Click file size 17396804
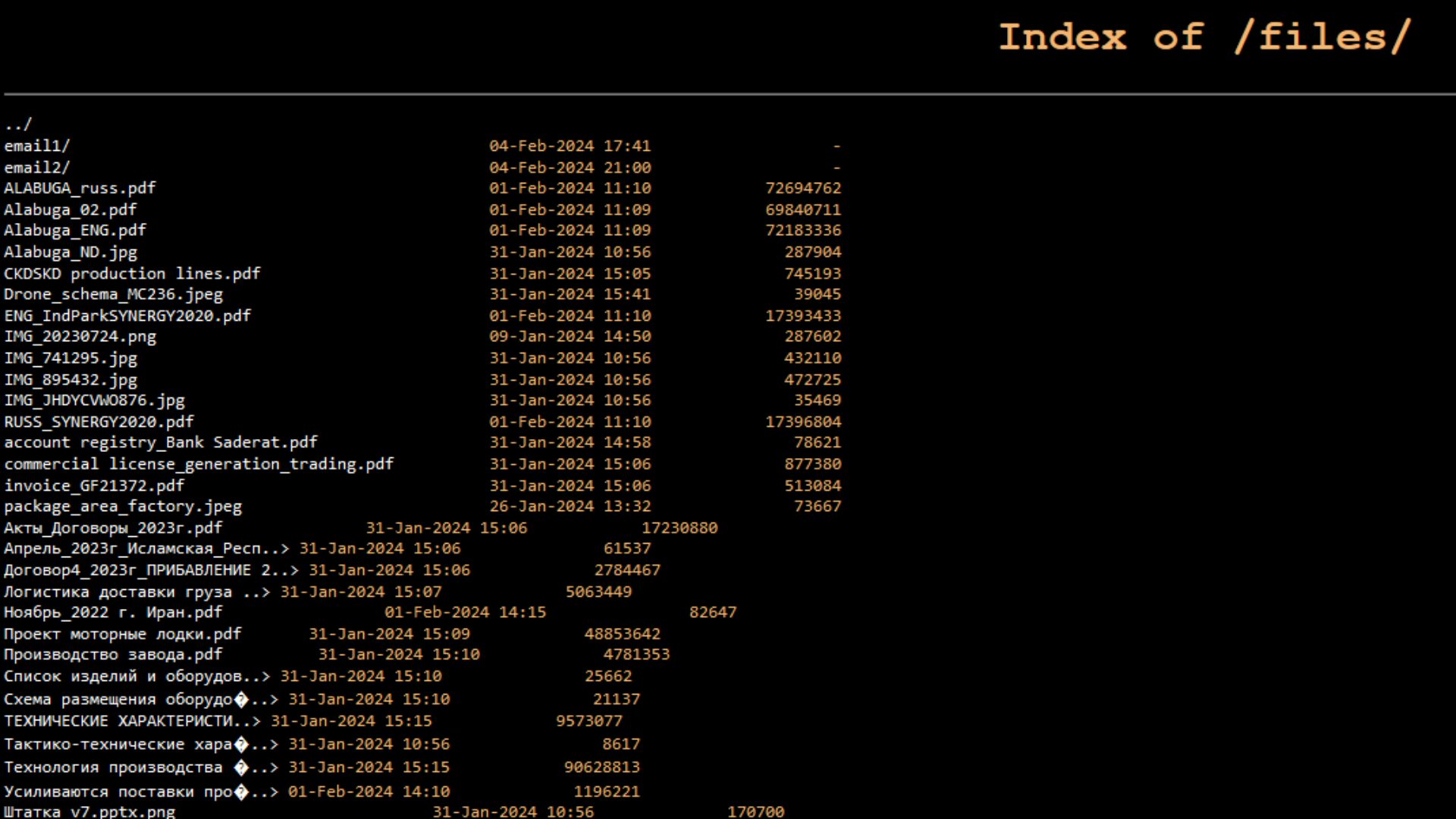 (803, 422)
